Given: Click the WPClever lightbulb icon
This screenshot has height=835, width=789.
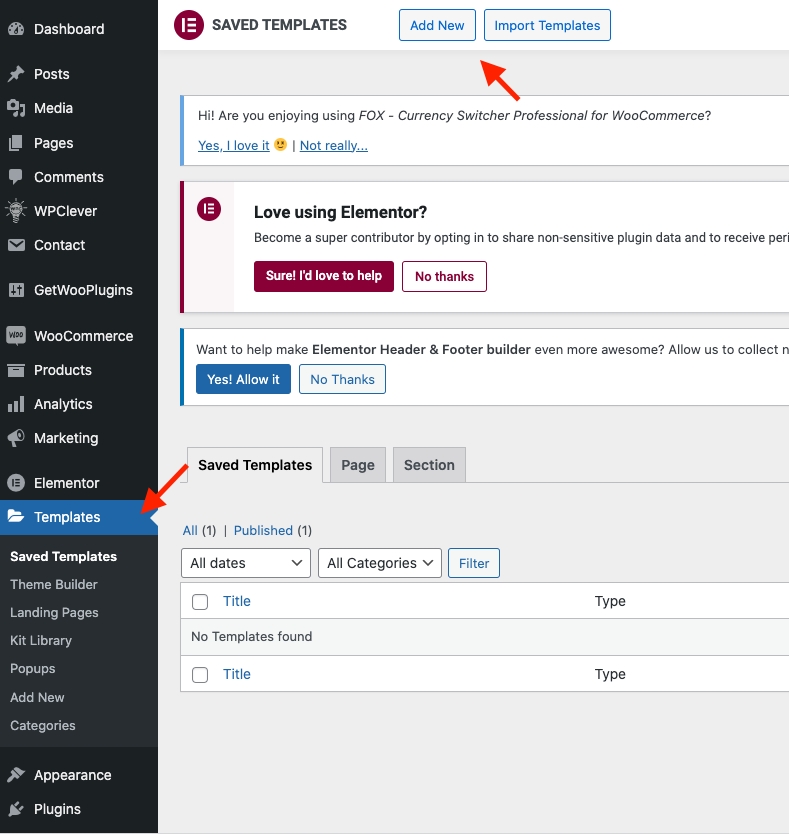Looking at the screenshot, I should click(16, 211).
